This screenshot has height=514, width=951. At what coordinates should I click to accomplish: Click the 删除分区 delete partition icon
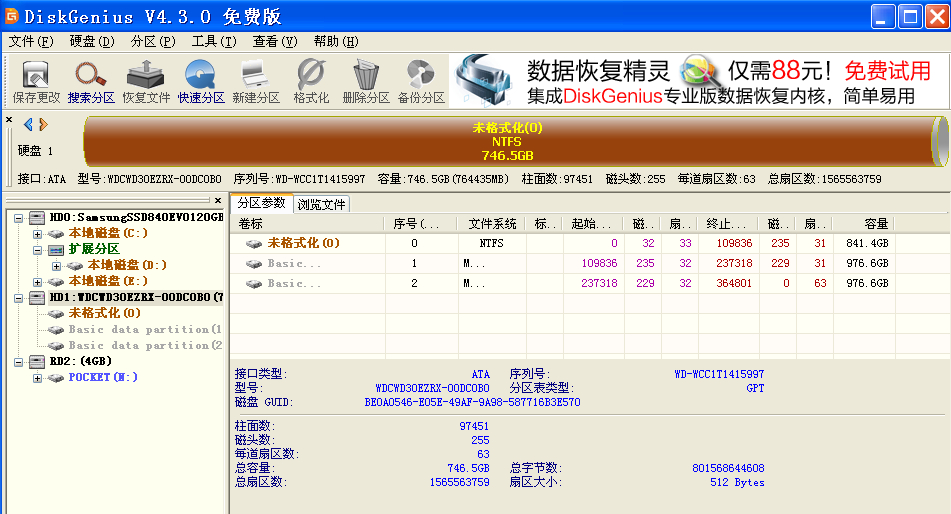click(366, 82)
